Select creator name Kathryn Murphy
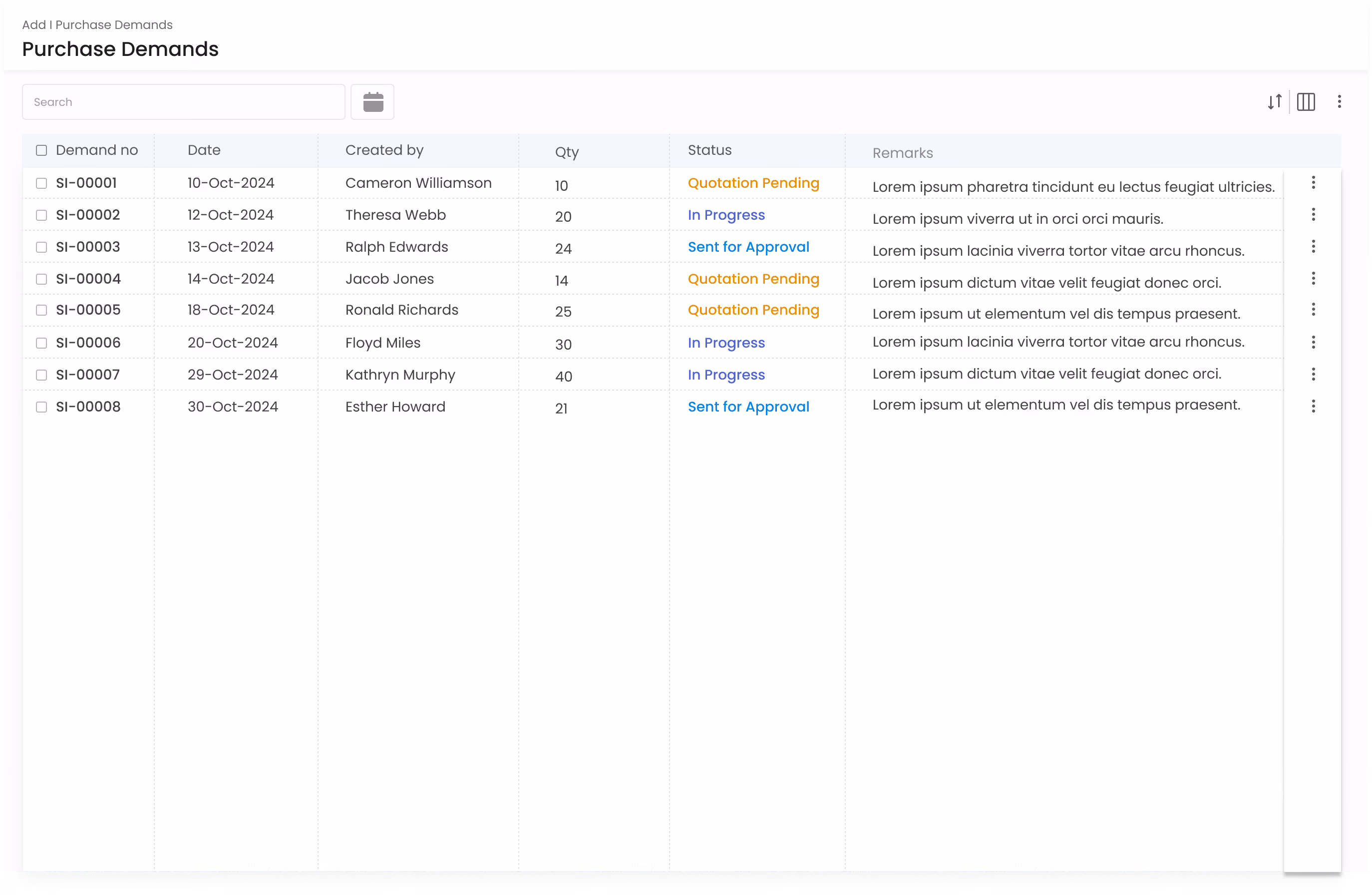1372x896 pixels. click(x=400, y=375)
